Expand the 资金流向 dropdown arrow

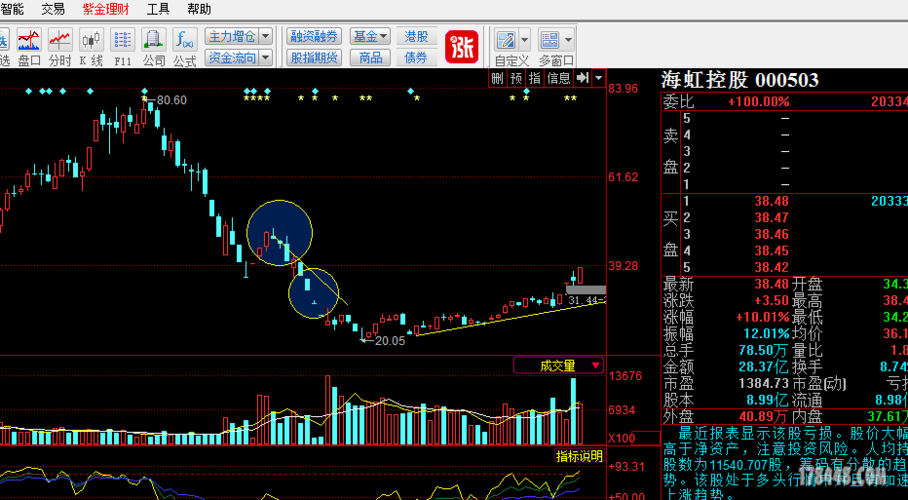click(x=265, y=57)
